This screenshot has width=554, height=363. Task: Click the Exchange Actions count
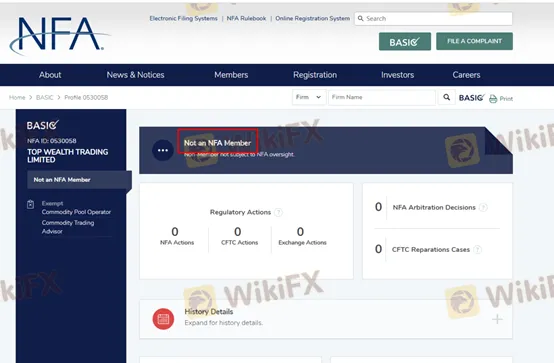(x=300, y=232)
